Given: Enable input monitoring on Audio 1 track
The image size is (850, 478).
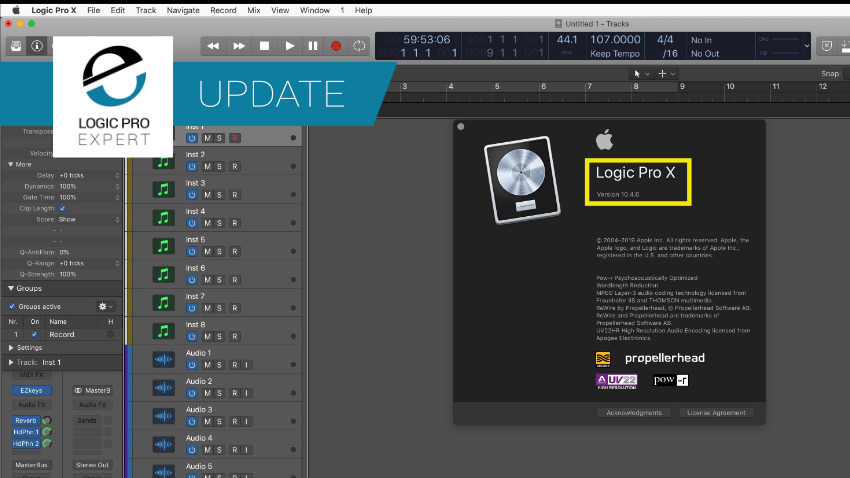Looking at the screenshot, I should 246,365.
